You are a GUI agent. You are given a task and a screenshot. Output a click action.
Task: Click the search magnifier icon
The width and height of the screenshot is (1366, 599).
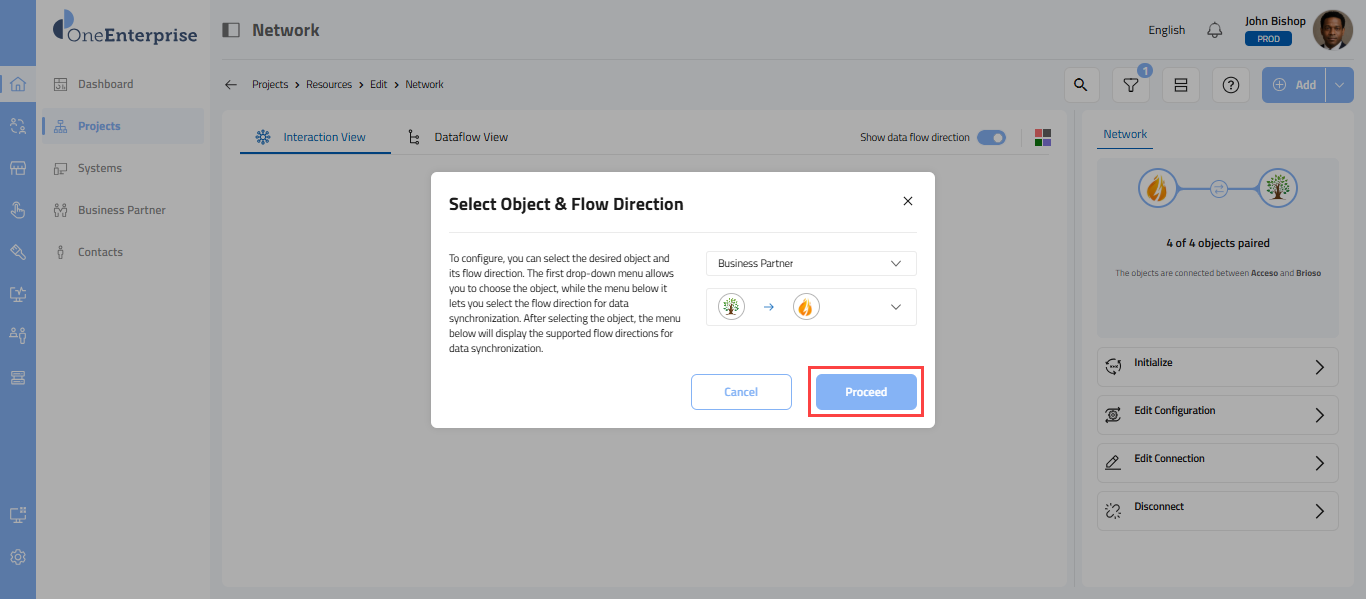click(1080, 85)
